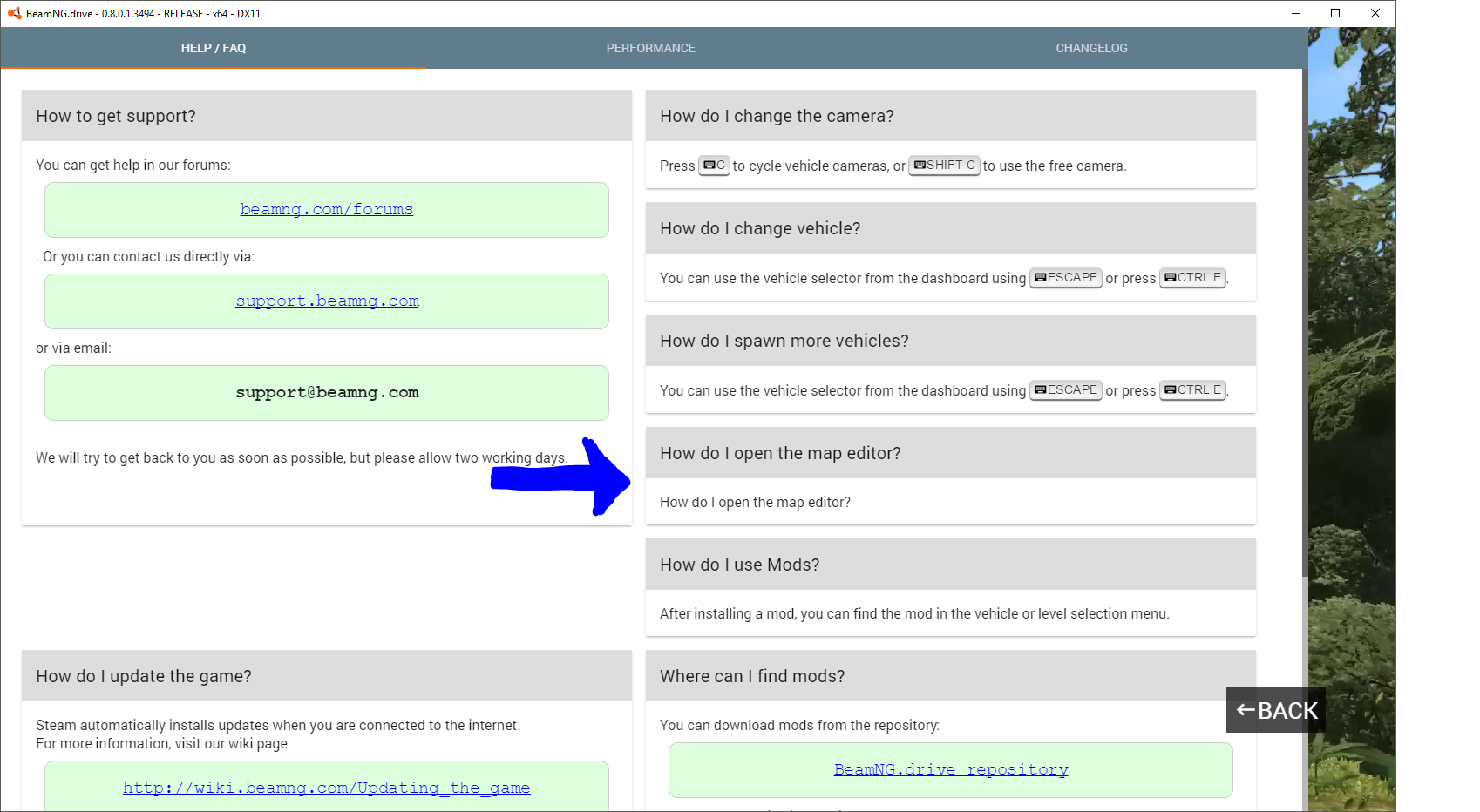The width and height of the screenshot is (1480, 812).
Task: Open the wiki Updating_the_game link
Action: click(327, 788)
